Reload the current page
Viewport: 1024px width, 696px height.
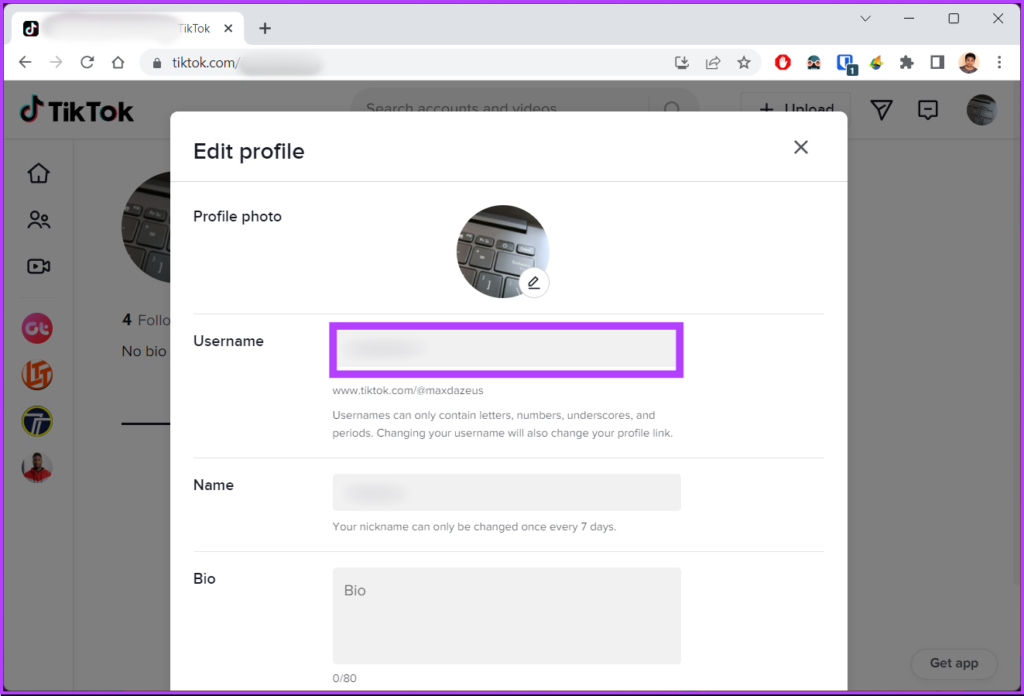tap(87, 62)
